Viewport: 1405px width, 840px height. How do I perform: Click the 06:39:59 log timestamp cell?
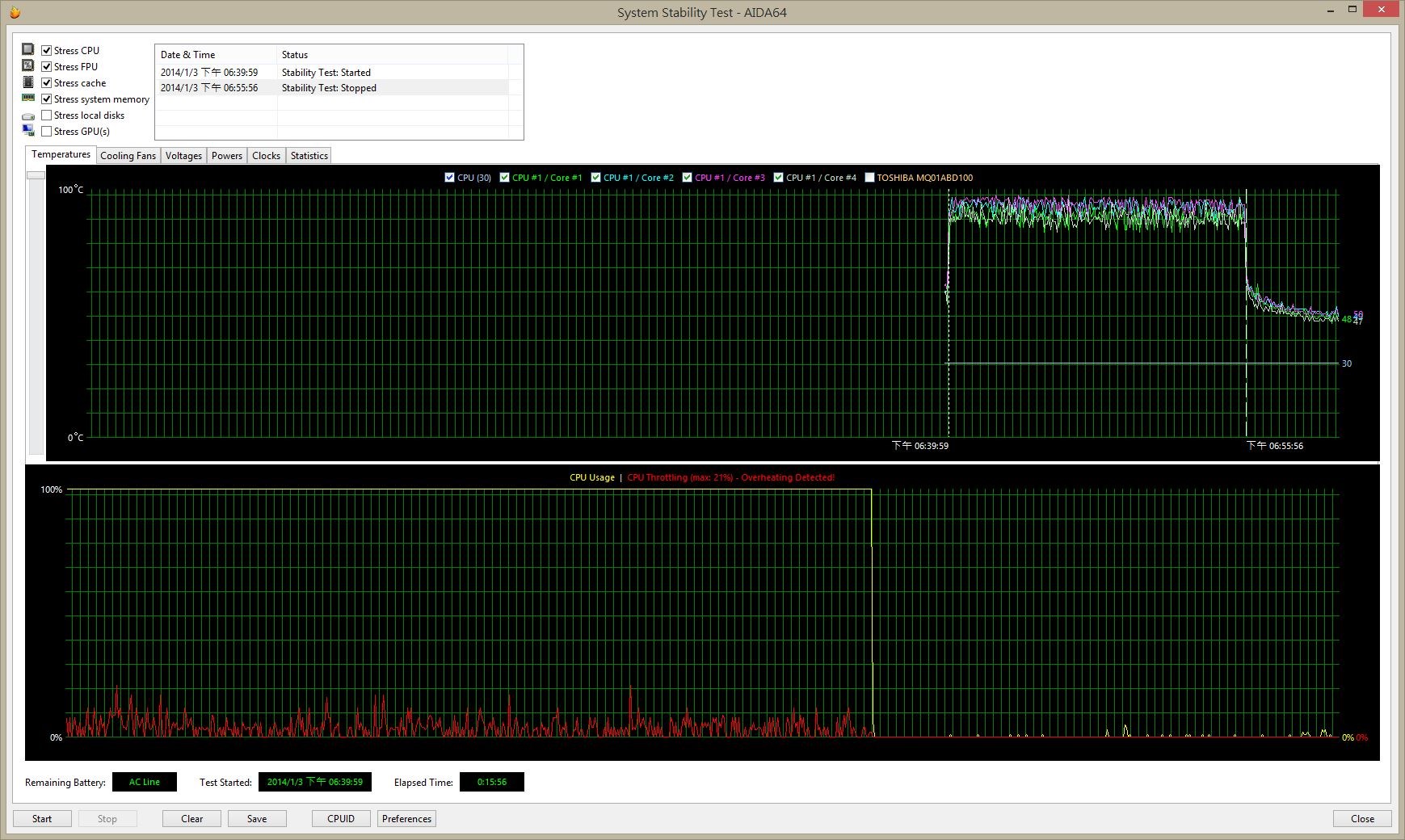pos(209,72)
